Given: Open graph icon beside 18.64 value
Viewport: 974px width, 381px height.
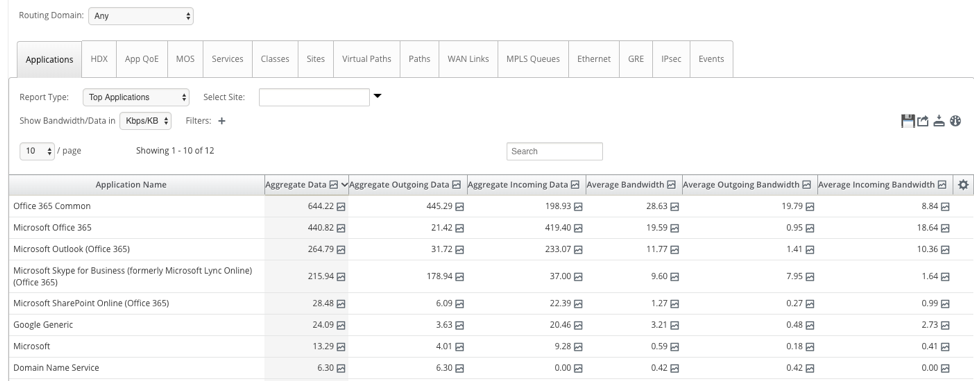Looking at the screenshot, I should 945,228.
